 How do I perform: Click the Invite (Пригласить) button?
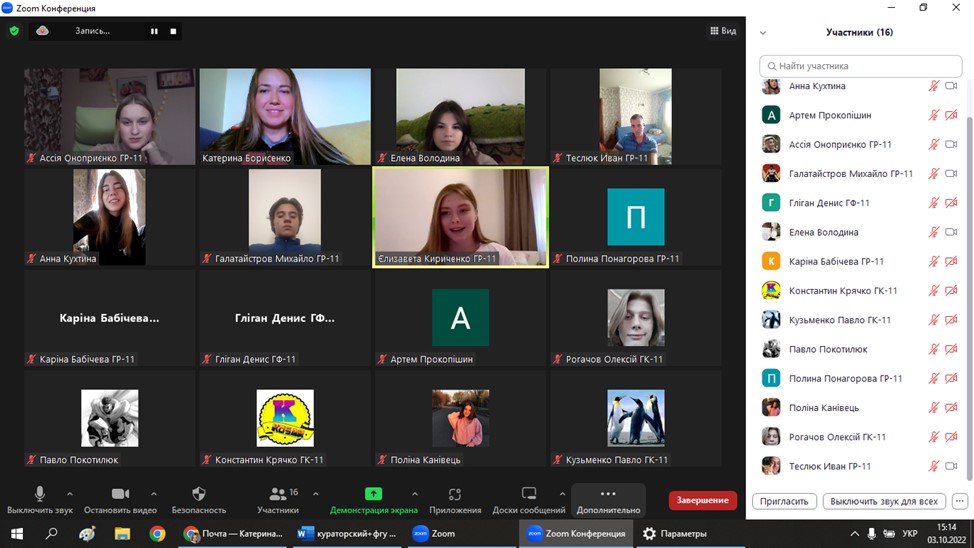784,501
